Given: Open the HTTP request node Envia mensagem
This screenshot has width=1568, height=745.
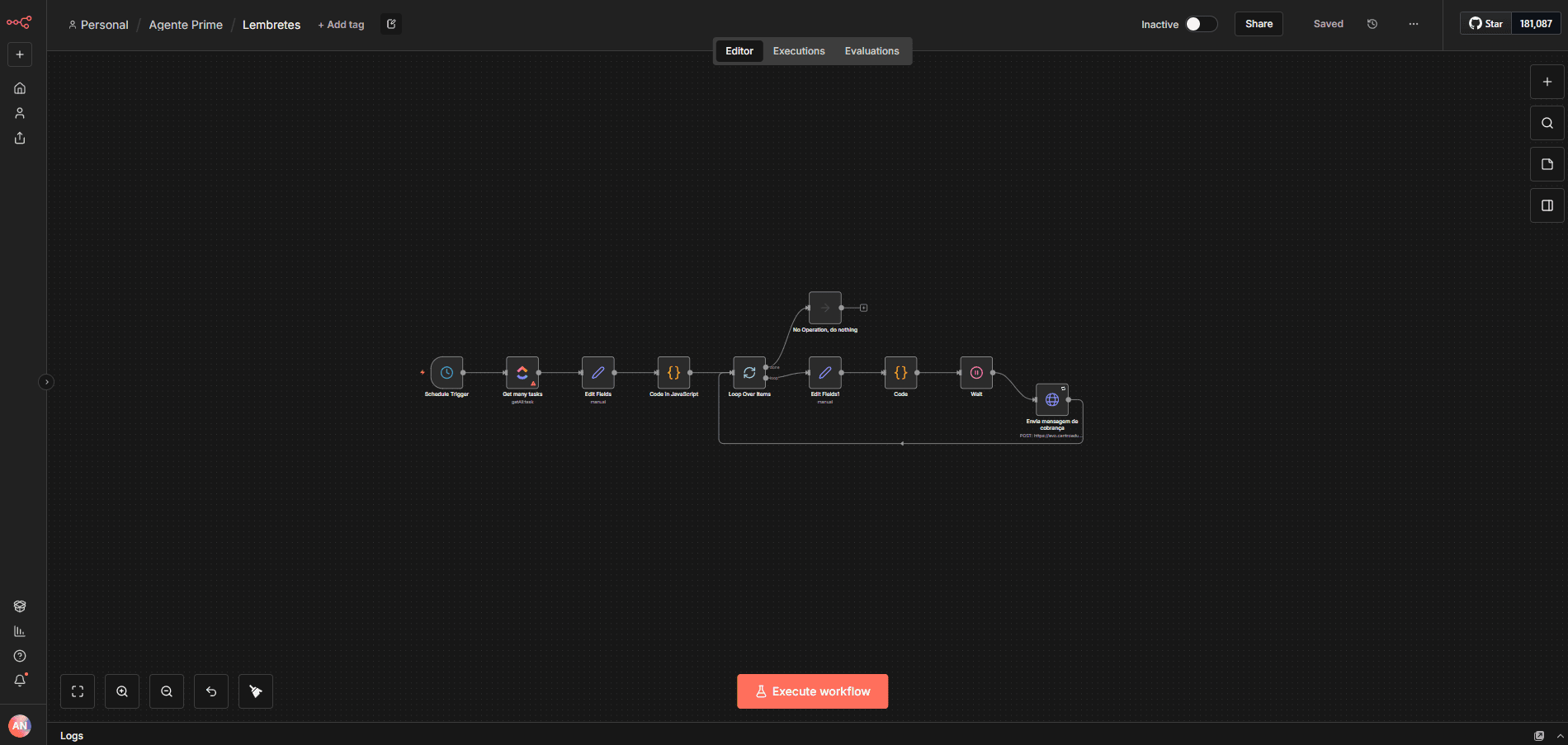Looking at the screenshot, I should click(x=1051, y=400).
